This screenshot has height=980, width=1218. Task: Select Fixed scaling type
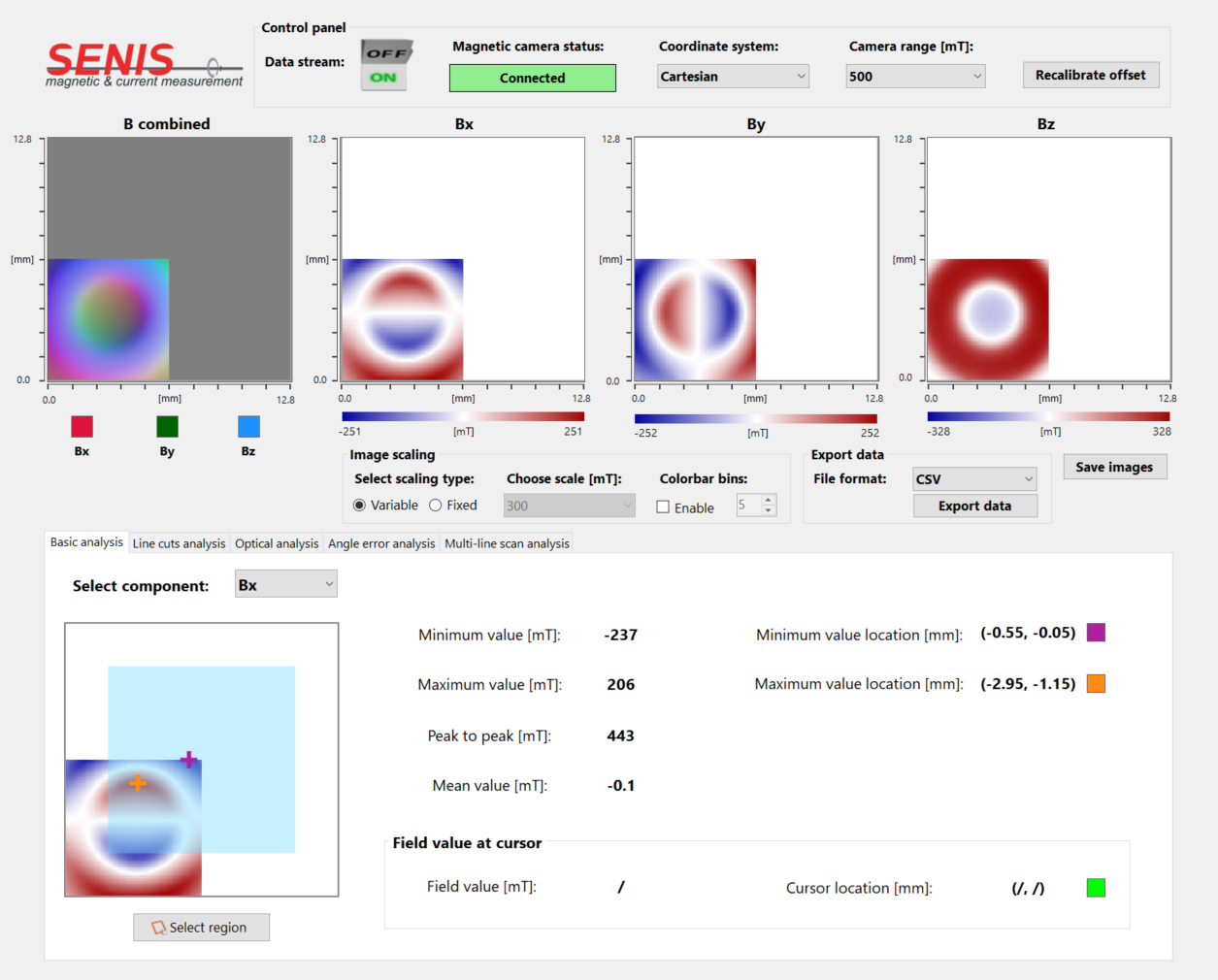coord(436,506)
